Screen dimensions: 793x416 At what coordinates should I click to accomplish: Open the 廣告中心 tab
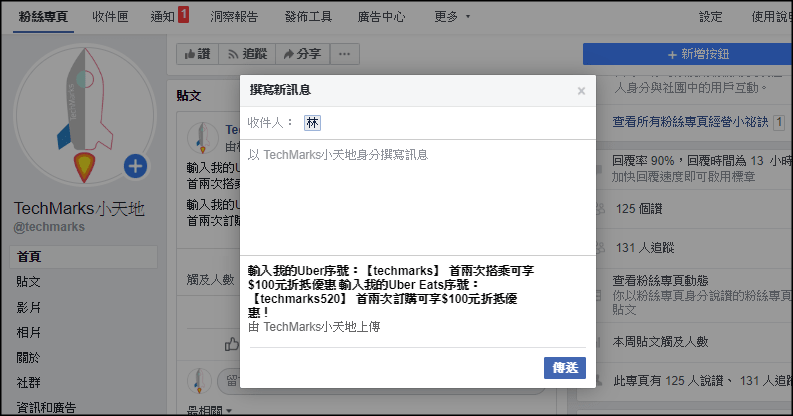click(x=381, y=17)
